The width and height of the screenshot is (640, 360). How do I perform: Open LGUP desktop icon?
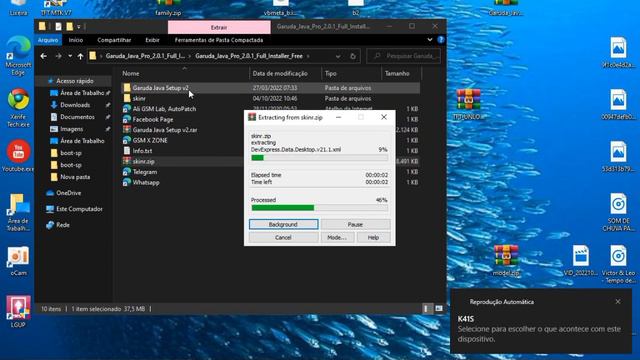(18, 311)
